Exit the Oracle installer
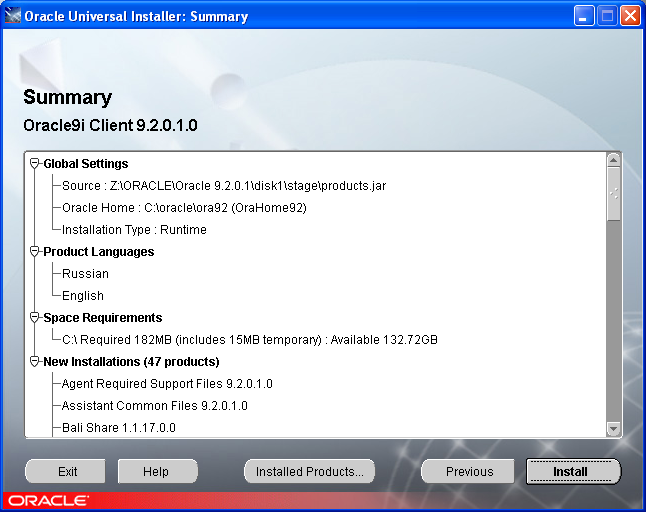This screenshot has height=512, width=646. (66, 472)
